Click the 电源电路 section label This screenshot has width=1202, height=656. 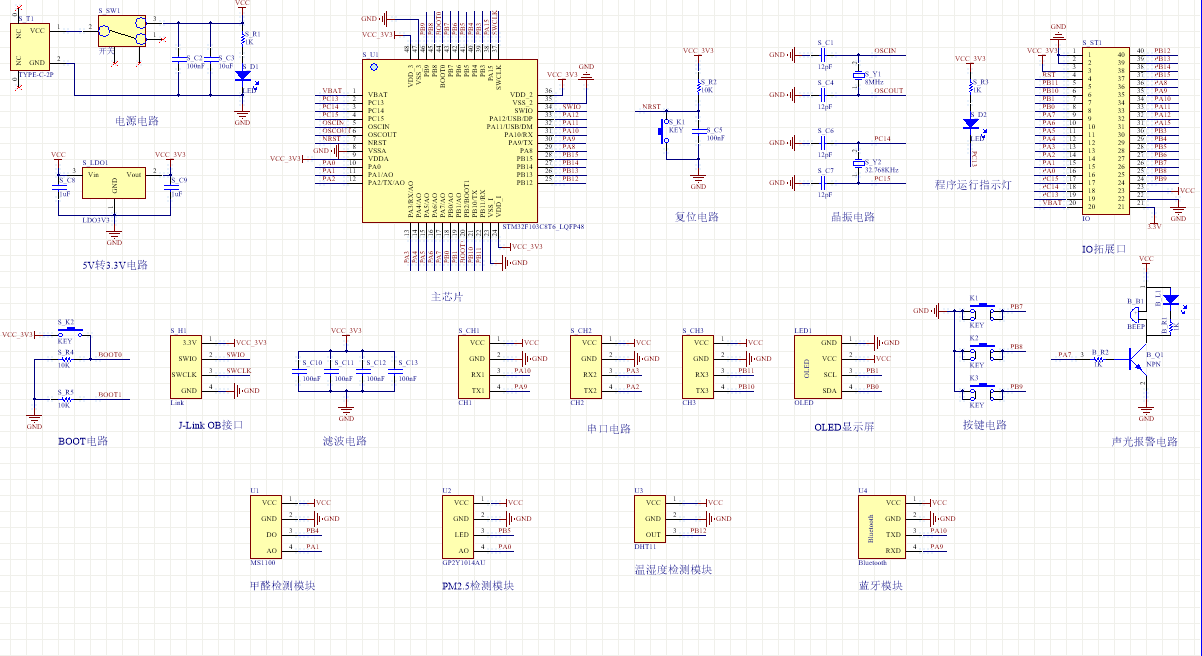tap(137, 121)
